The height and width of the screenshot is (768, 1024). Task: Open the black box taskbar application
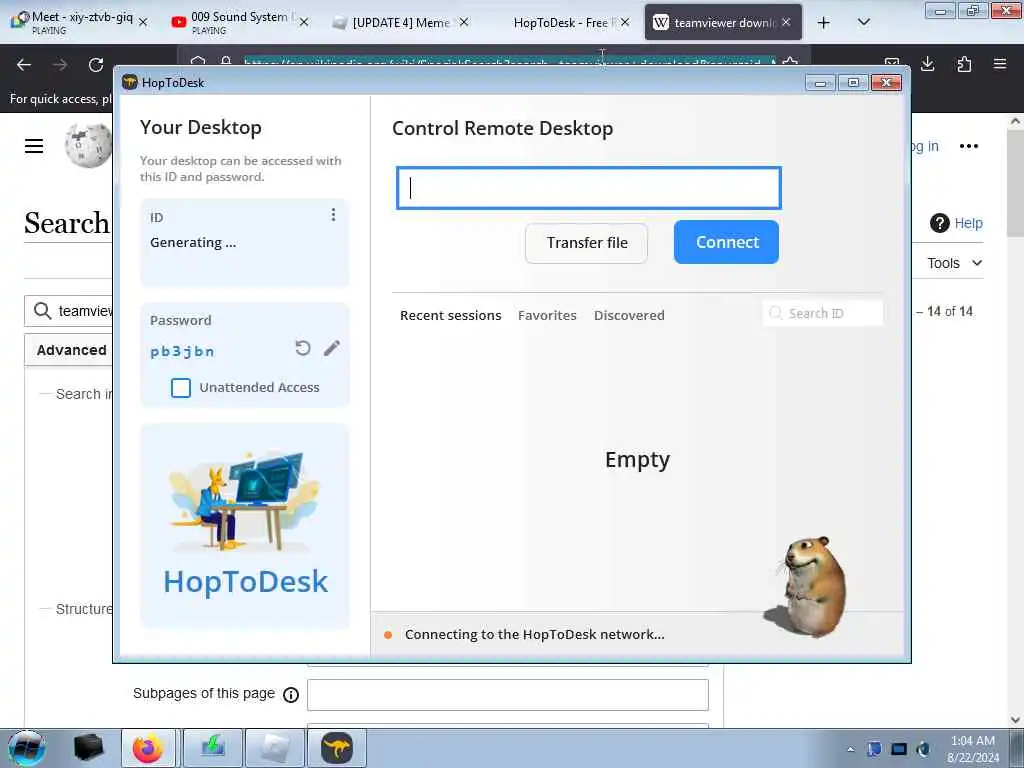pos(89,748)
